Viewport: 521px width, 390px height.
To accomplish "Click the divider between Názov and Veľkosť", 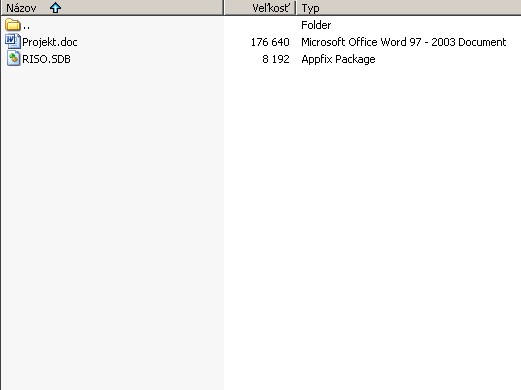I will [x=224, y=8].
